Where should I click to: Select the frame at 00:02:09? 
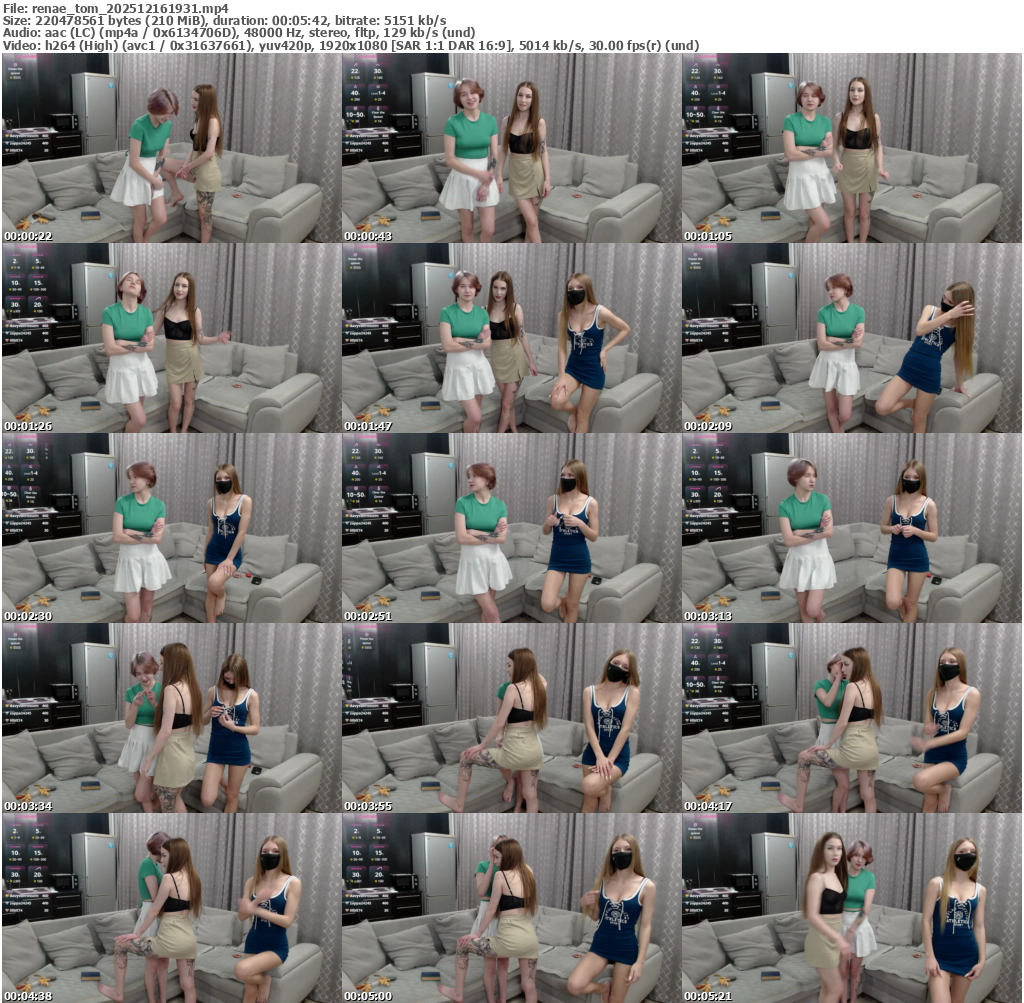coord(852,338)
